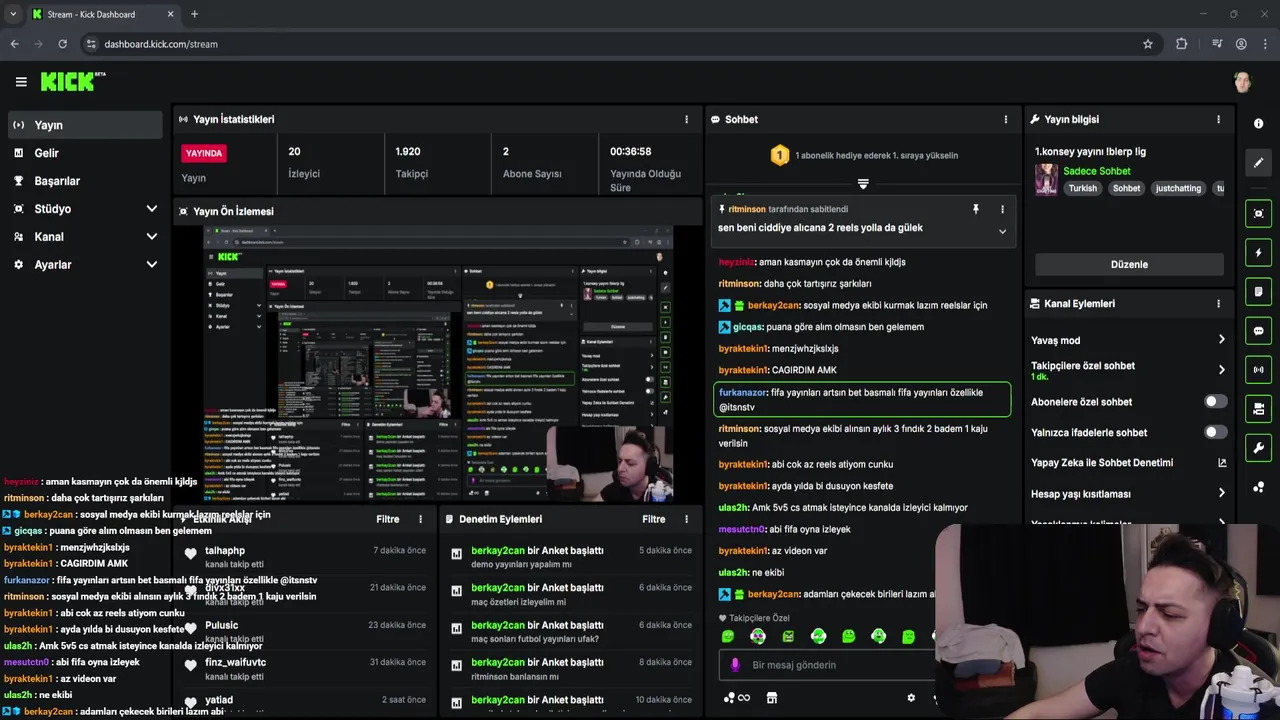This screenshot has width=1280, height=720.
Task: Open the browser tab search dropdown
Action: click(x=12, y=14)
